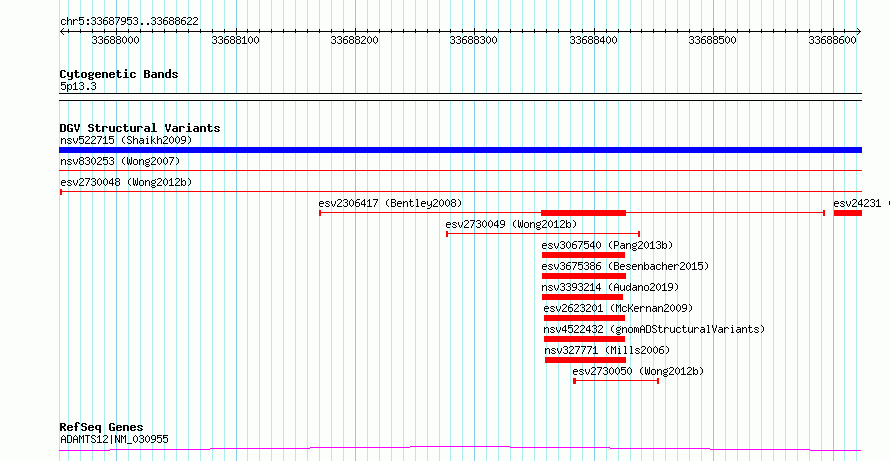Open variant label esv2306417 (Bentley2008)
This screenshot has height=461, width=890.
pos(391,203)
